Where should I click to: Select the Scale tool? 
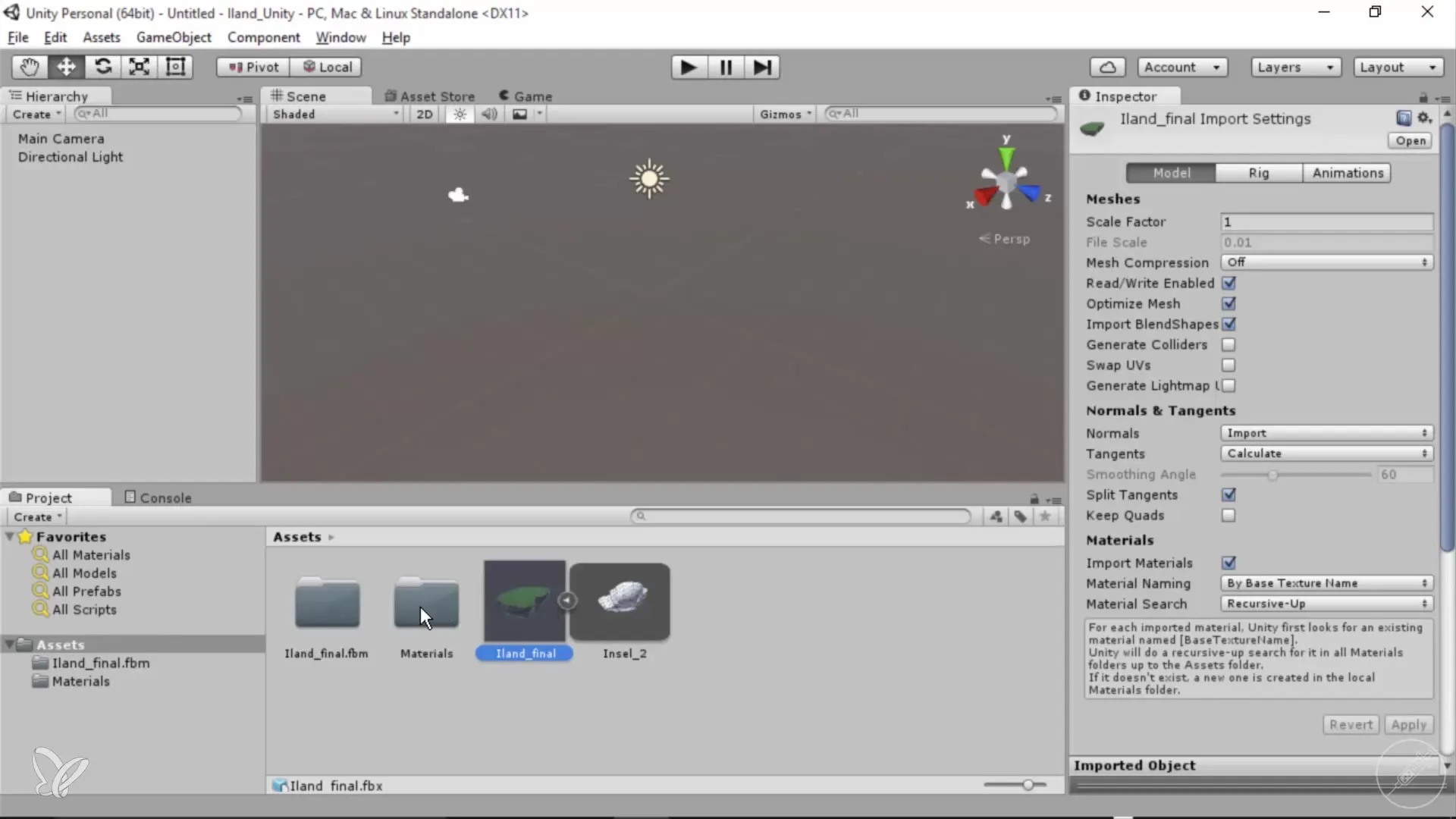point(139,67)
